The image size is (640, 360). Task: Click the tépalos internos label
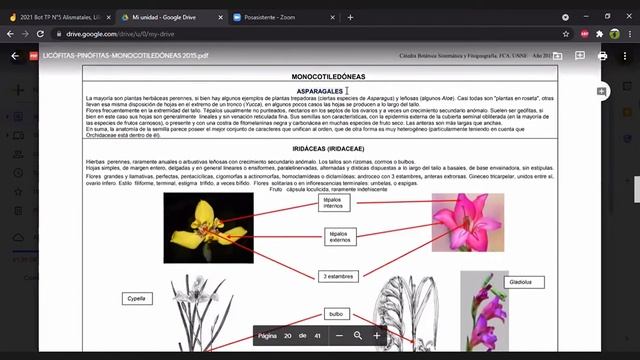pos(334,203)
